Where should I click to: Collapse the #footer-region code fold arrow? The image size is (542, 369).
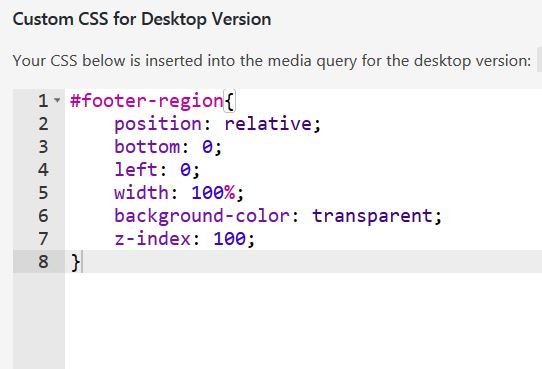57,101
